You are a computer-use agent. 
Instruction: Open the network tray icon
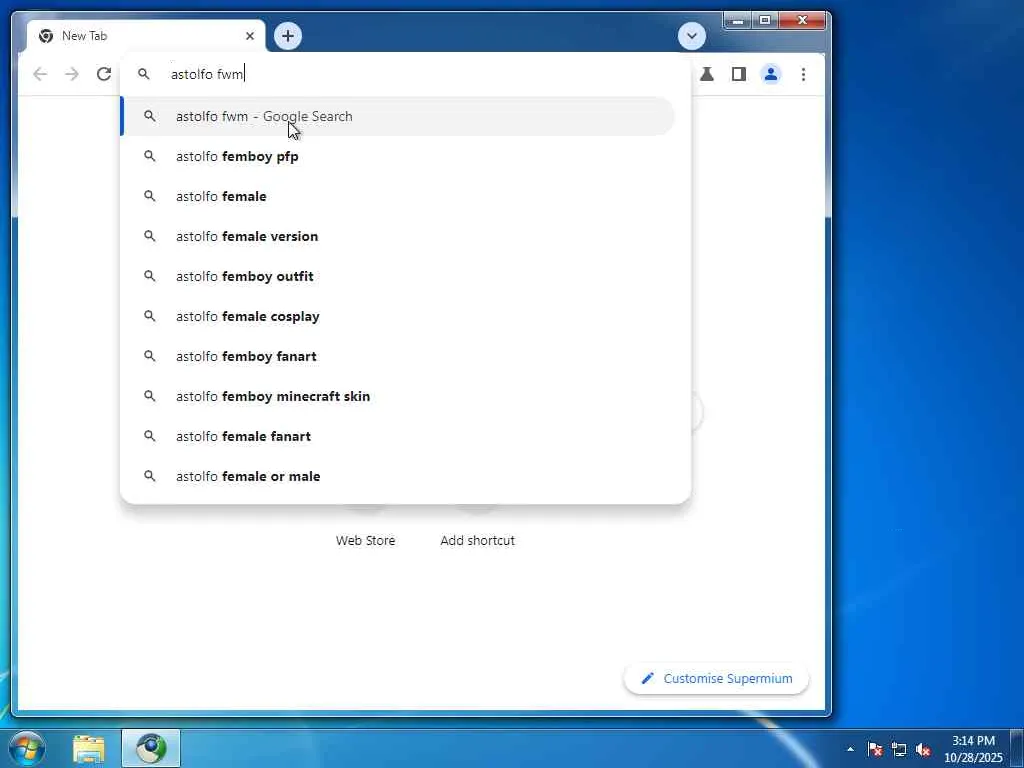point(899,749)
